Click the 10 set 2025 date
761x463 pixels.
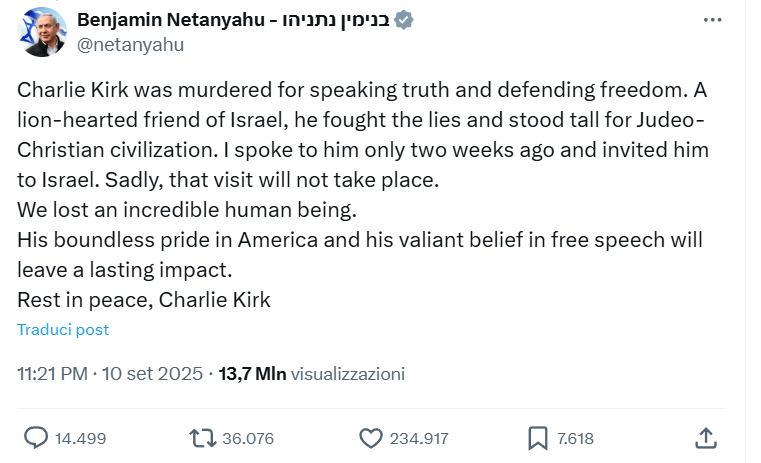tap(152, 374)
